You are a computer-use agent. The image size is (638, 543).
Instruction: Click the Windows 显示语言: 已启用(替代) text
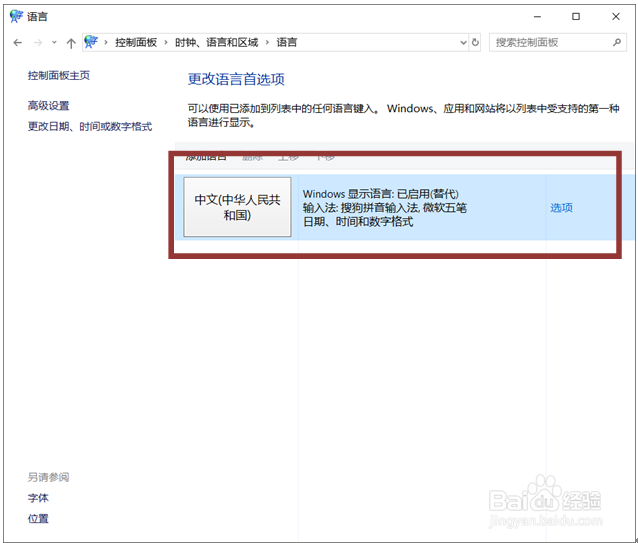(380, 194)
